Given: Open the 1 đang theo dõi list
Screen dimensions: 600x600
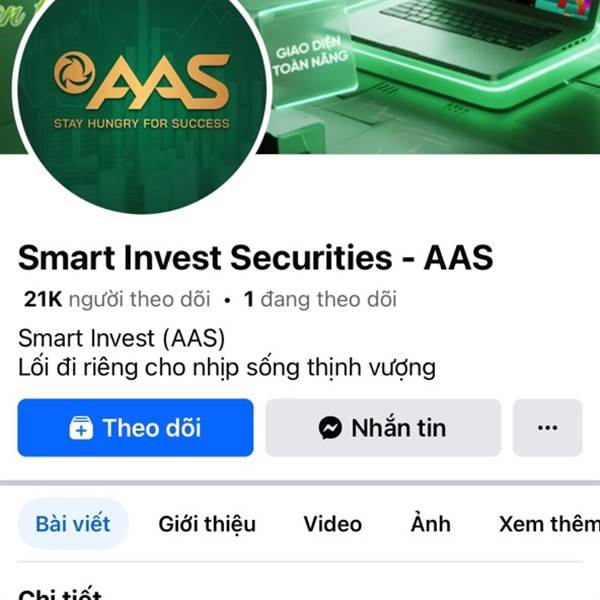Looking at the screenshot, I should tap(320, 299).
